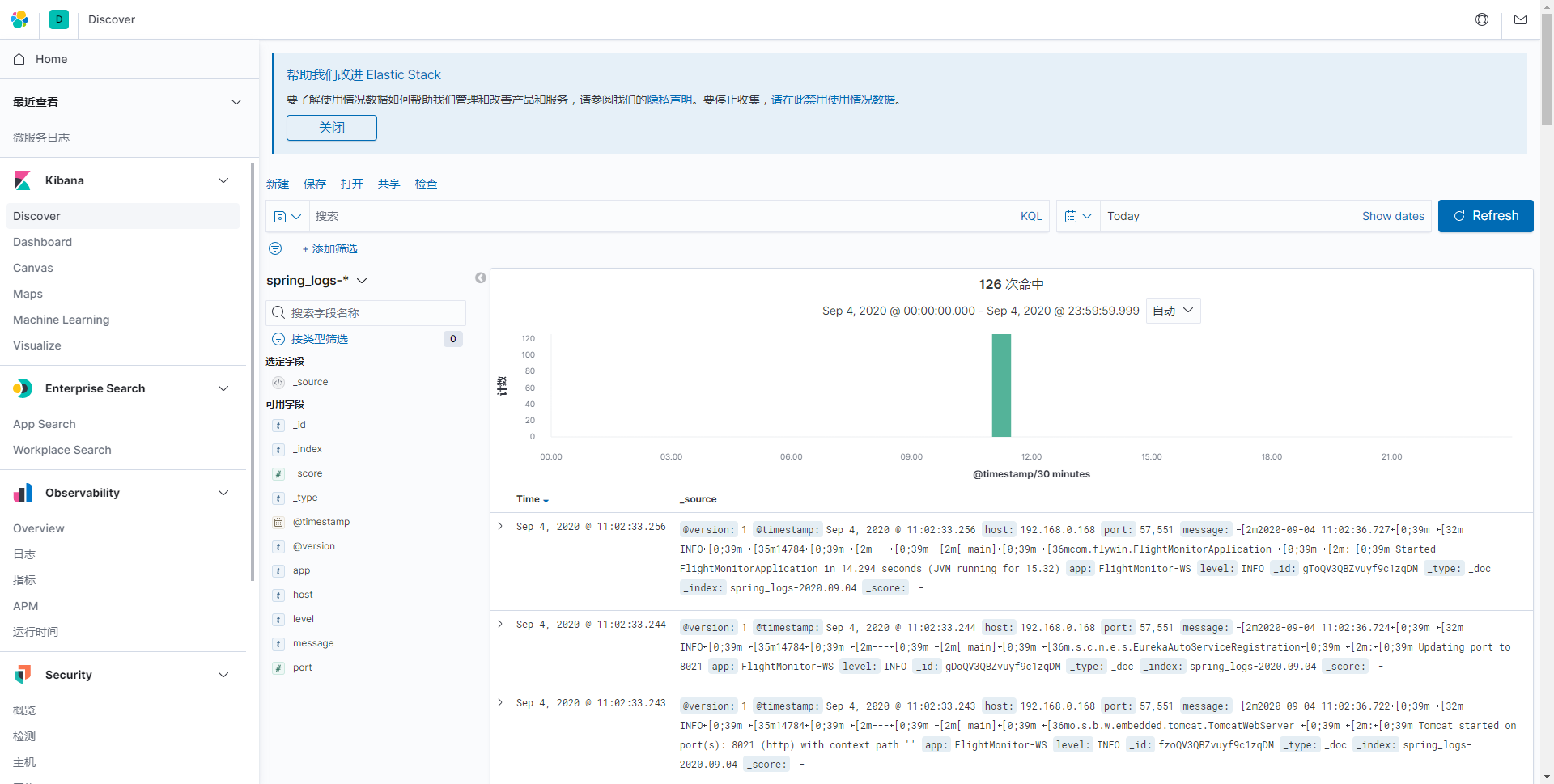Click the message field type icon
Image resolution: width=1554 pixels, height=784 pixels.
278,644
